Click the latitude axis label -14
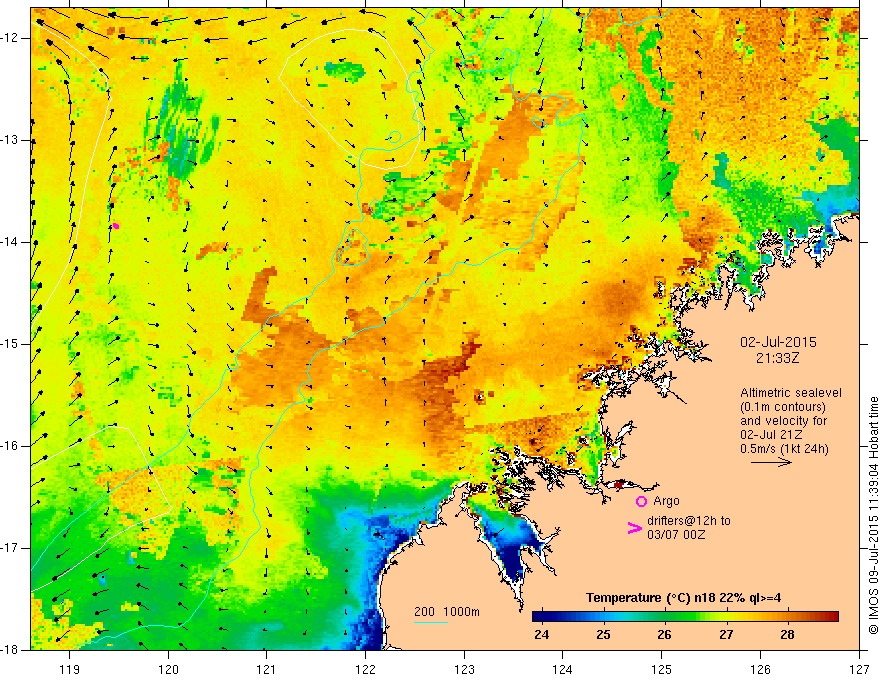880x680 pixels. coord(11,242)
